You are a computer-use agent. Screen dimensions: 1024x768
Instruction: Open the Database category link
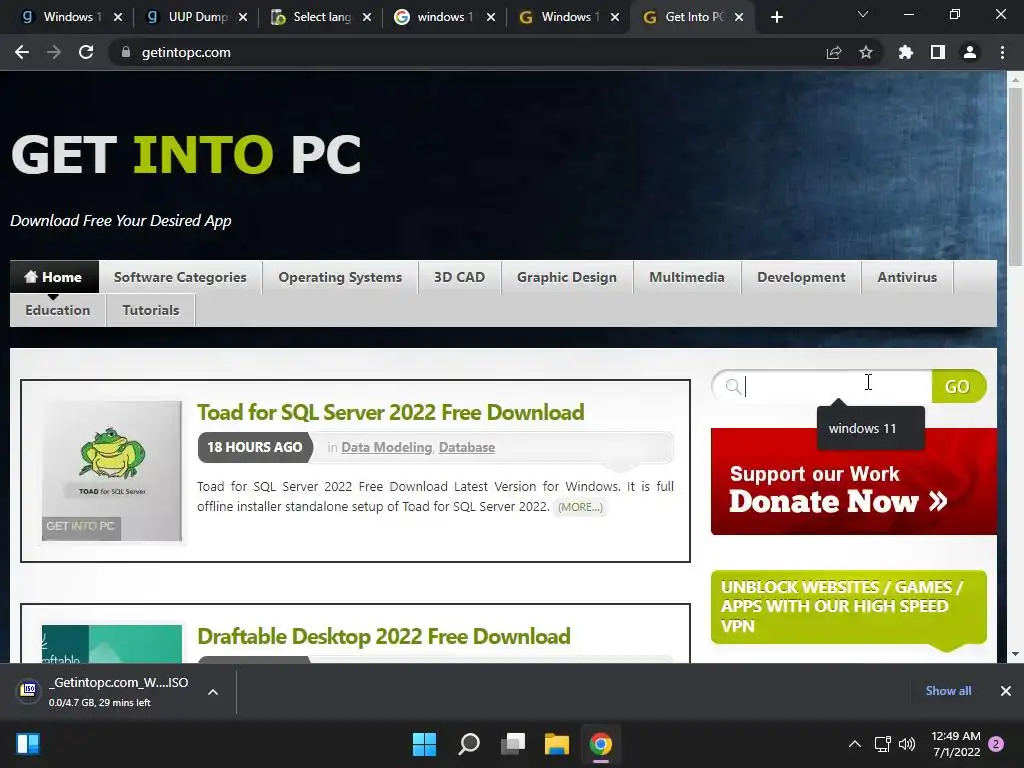coord(467,447)
